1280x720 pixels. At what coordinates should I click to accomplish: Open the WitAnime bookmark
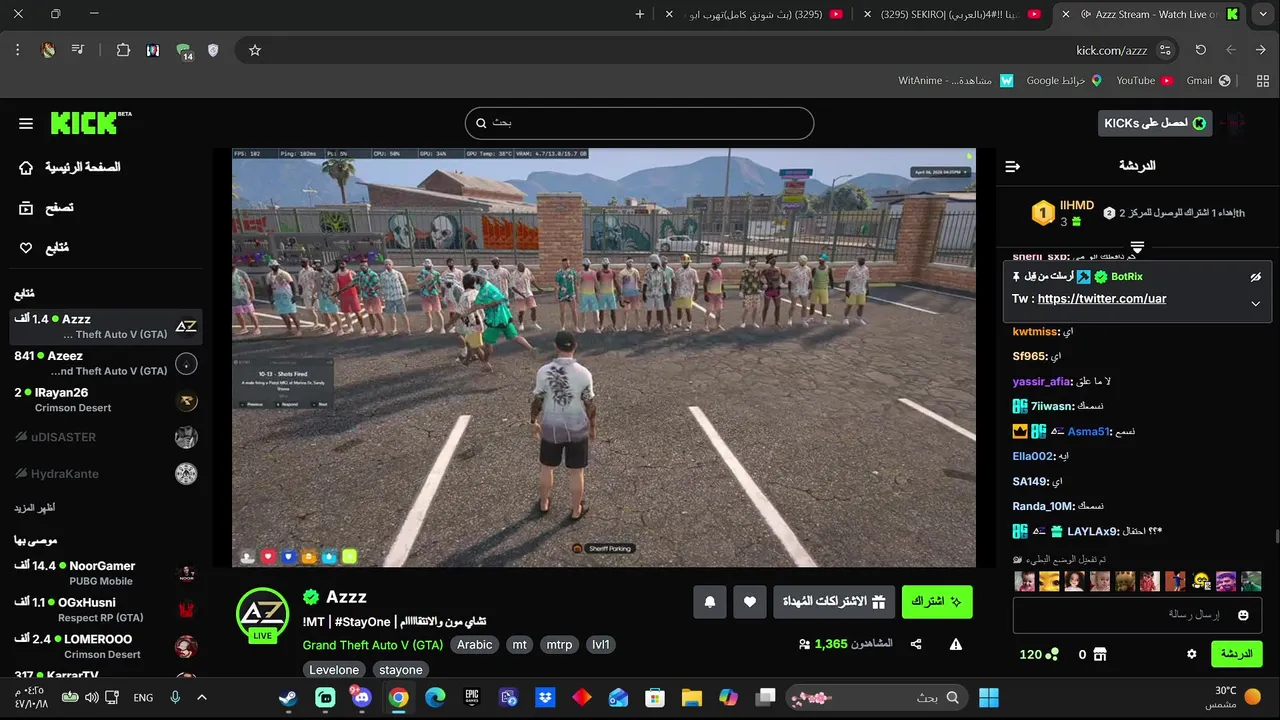955,80
